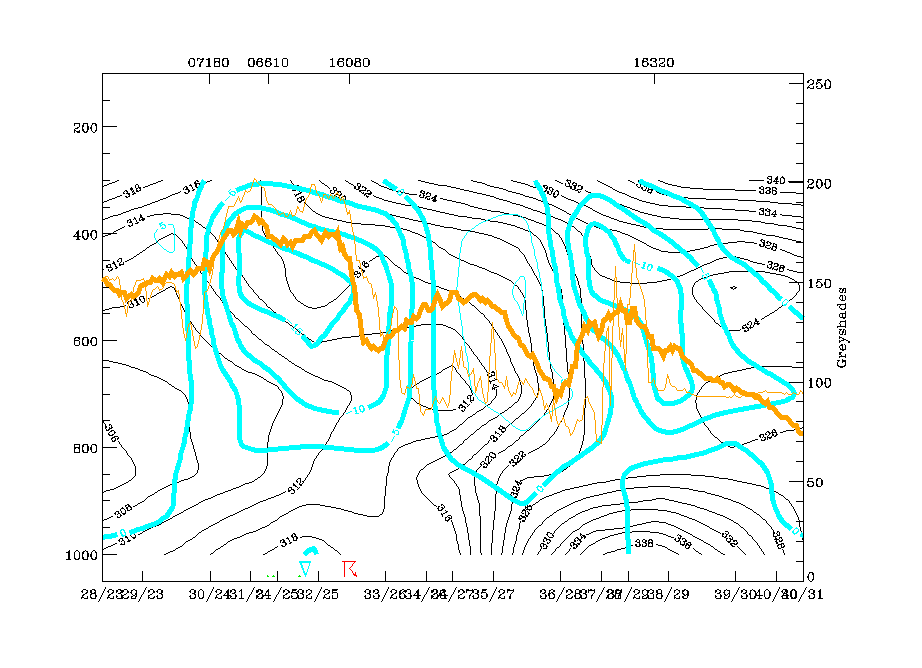Click the cyan downward triangle marker
Viewport: 922px width, 668px height.
pyautogui.click(x=306, y=568)
